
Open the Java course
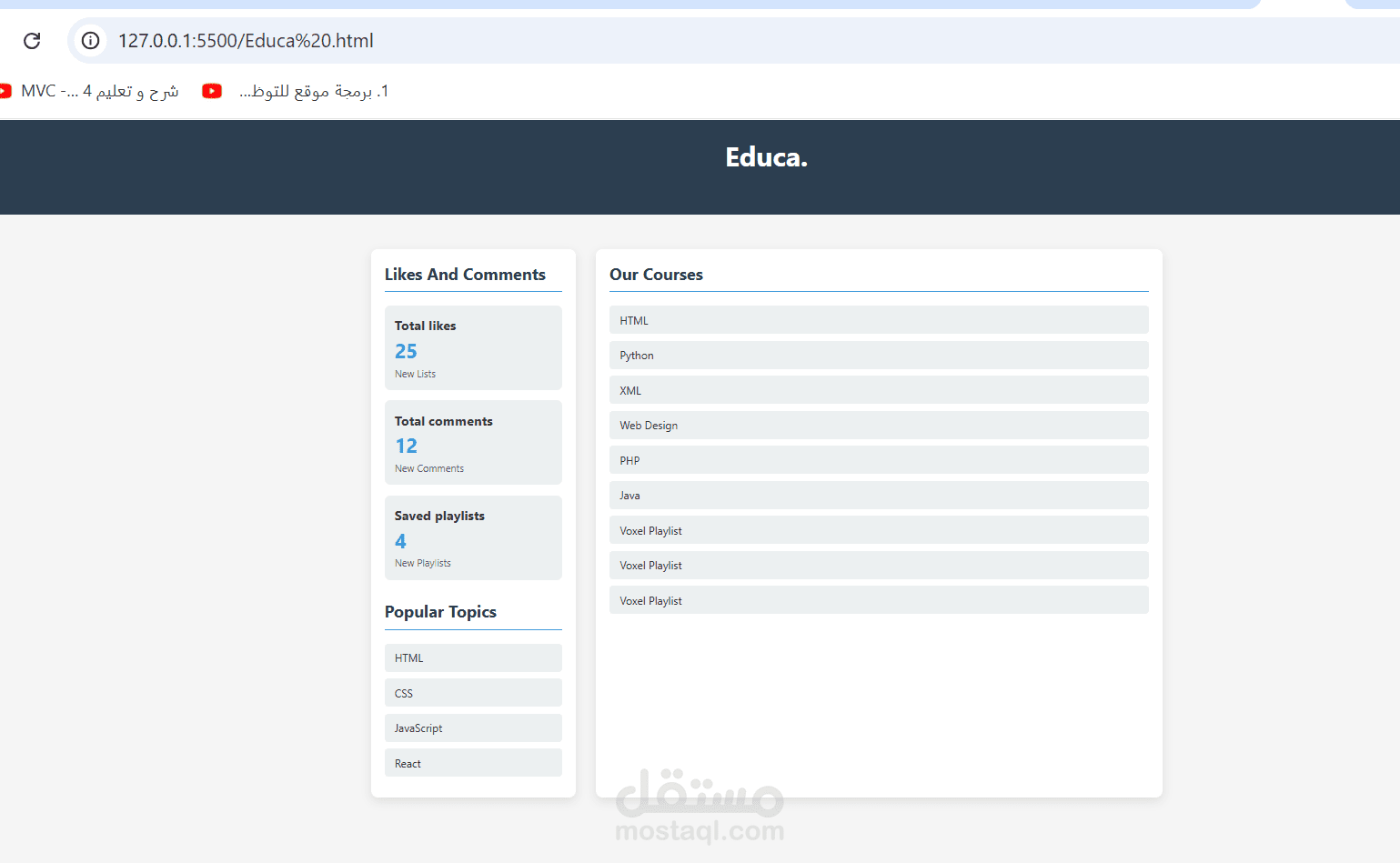click(879, 496)
